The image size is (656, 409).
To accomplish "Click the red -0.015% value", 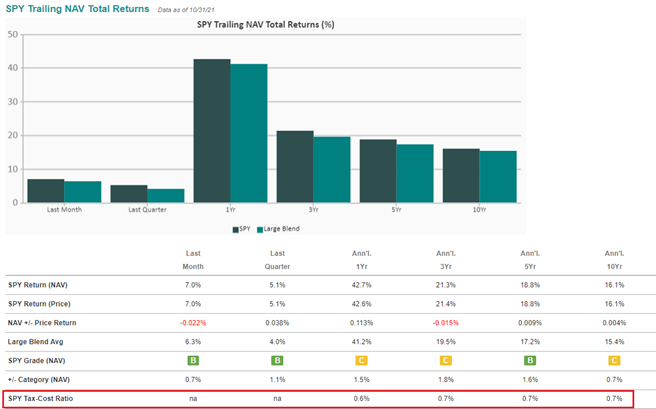I will click(x=446, y=323).
